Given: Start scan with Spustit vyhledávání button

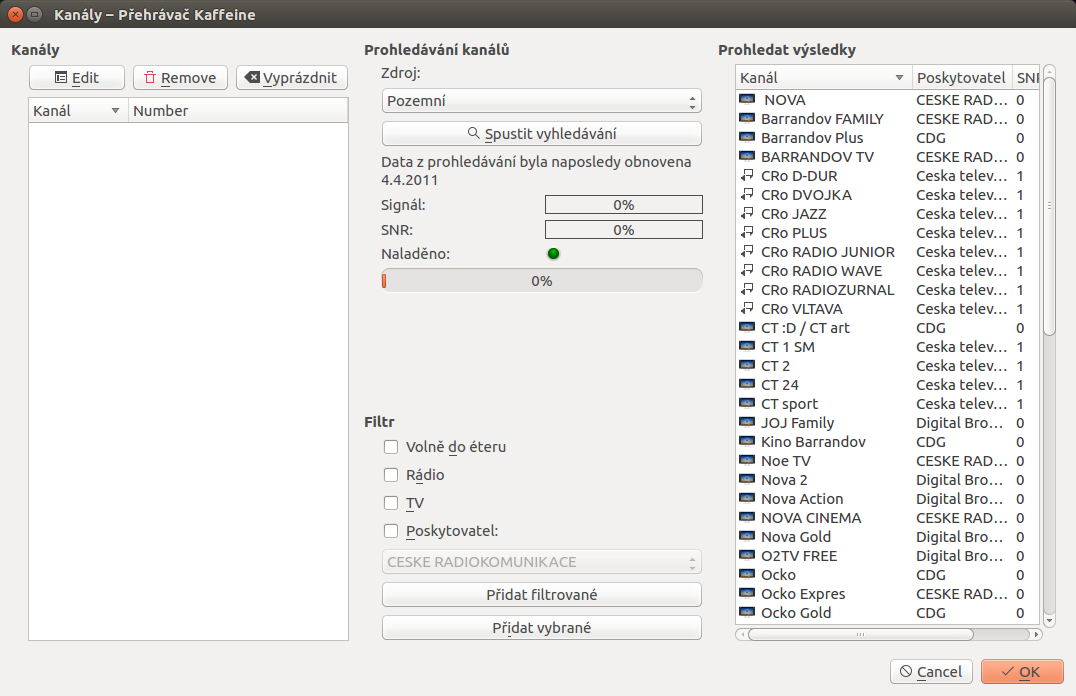Looking at the screenshot, I should click(541, 134).
